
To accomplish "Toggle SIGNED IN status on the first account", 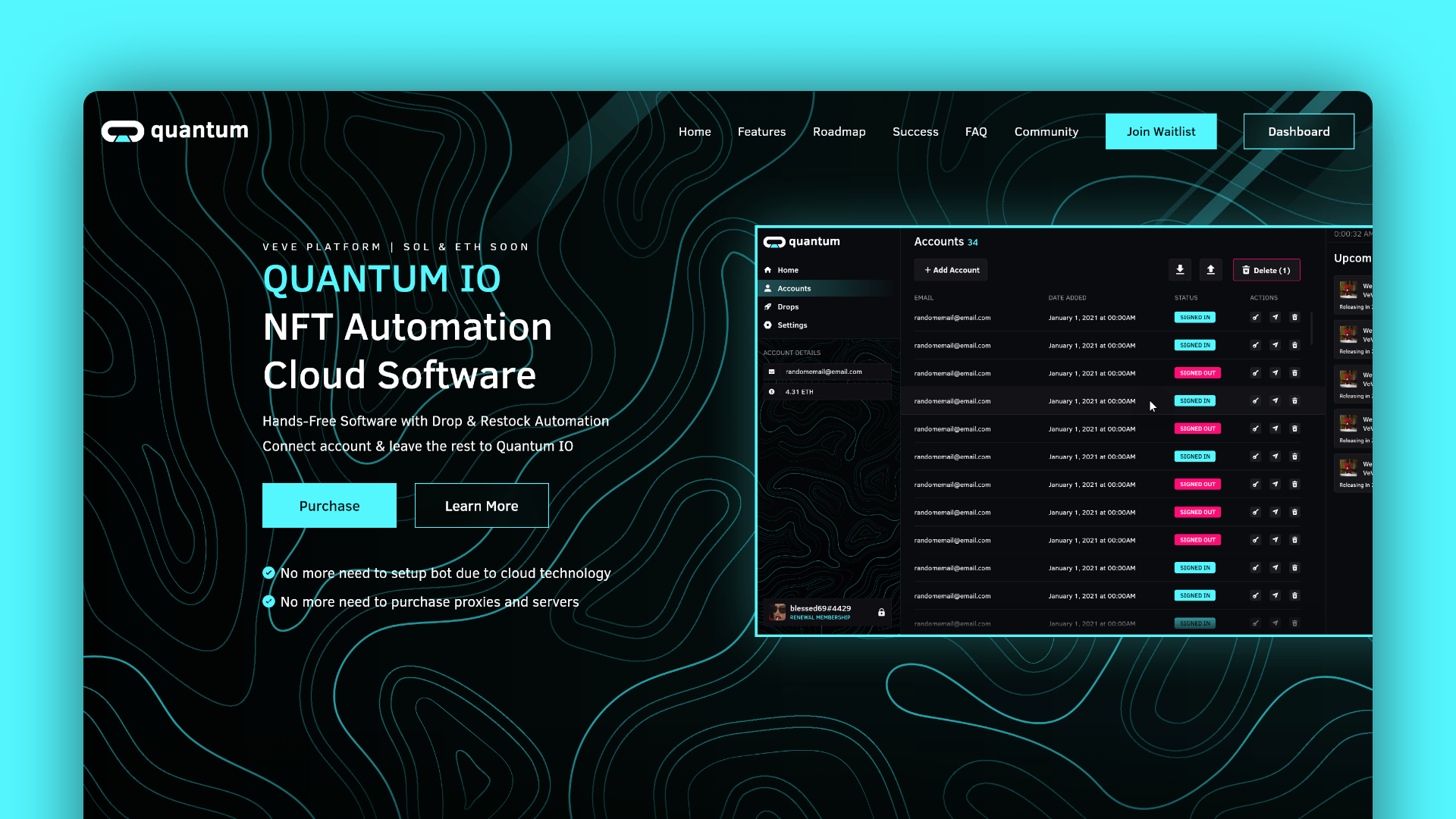I will pyautogui.click(x=1194, y=318).
